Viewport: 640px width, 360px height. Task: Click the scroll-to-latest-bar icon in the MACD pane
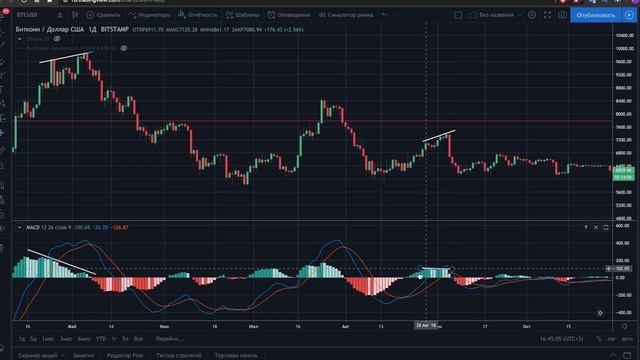tap(600, 313)
